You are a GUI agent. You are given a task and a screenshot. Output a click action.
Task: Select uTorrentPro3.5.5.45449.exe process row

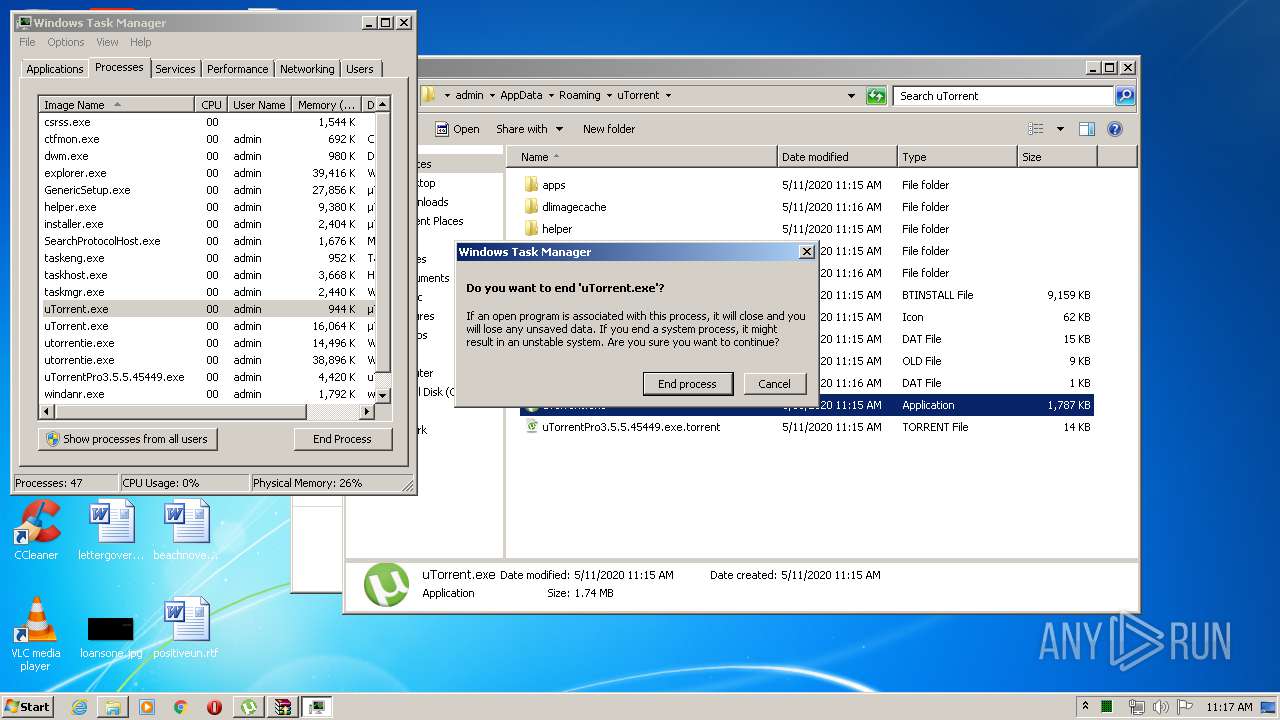(x=207, y=377)
